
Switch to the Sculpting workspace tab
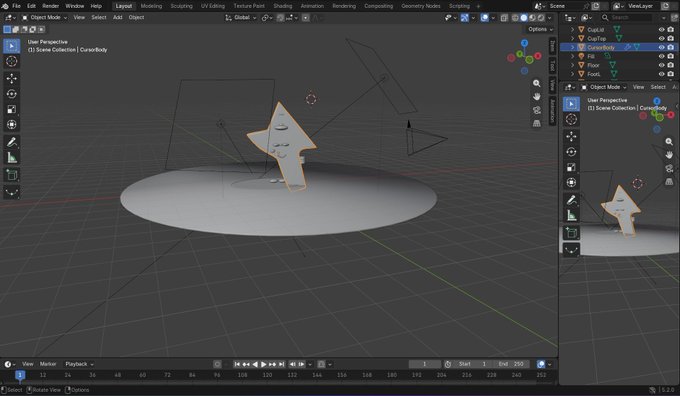point(181,6)
